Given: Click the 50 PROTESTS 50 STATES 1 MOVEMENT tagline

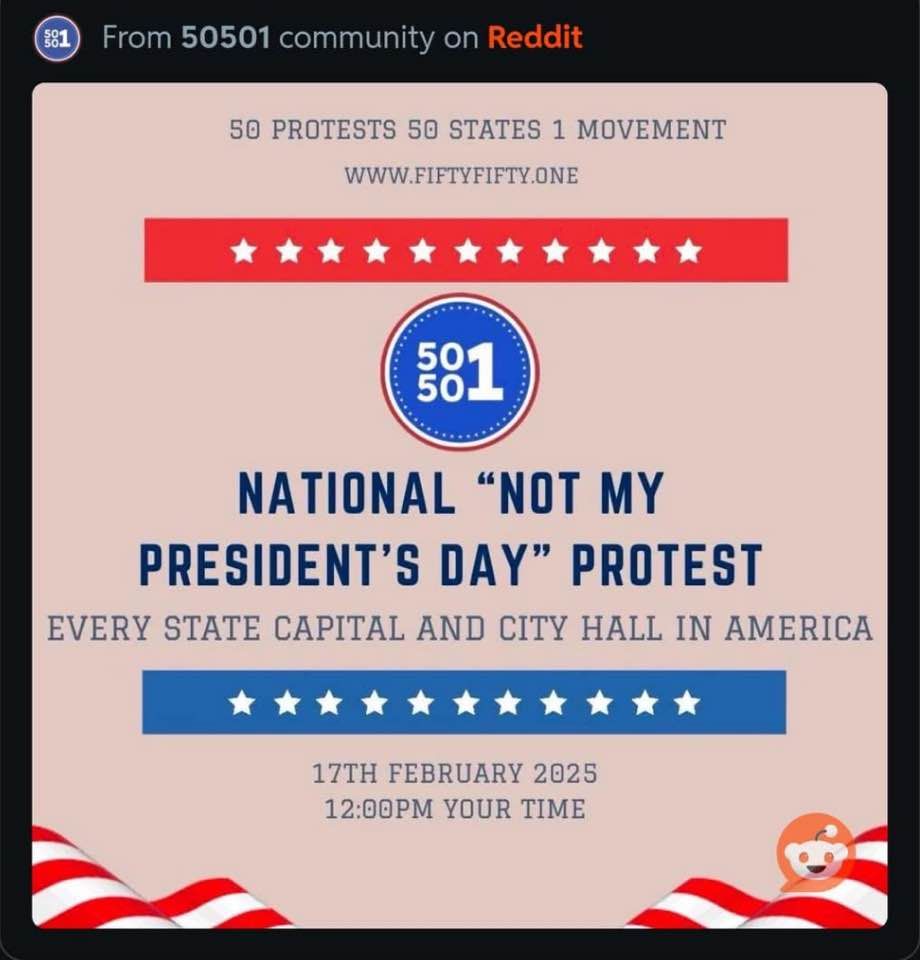Looking at the screenshot, I should [478, 129].
